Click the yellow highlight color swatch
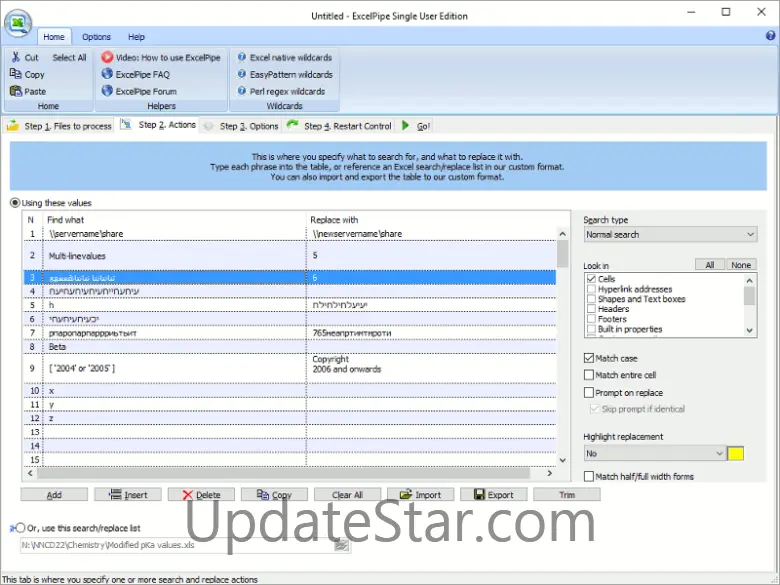The height and width of the screenshot is (585, 780). pos(736,453)
